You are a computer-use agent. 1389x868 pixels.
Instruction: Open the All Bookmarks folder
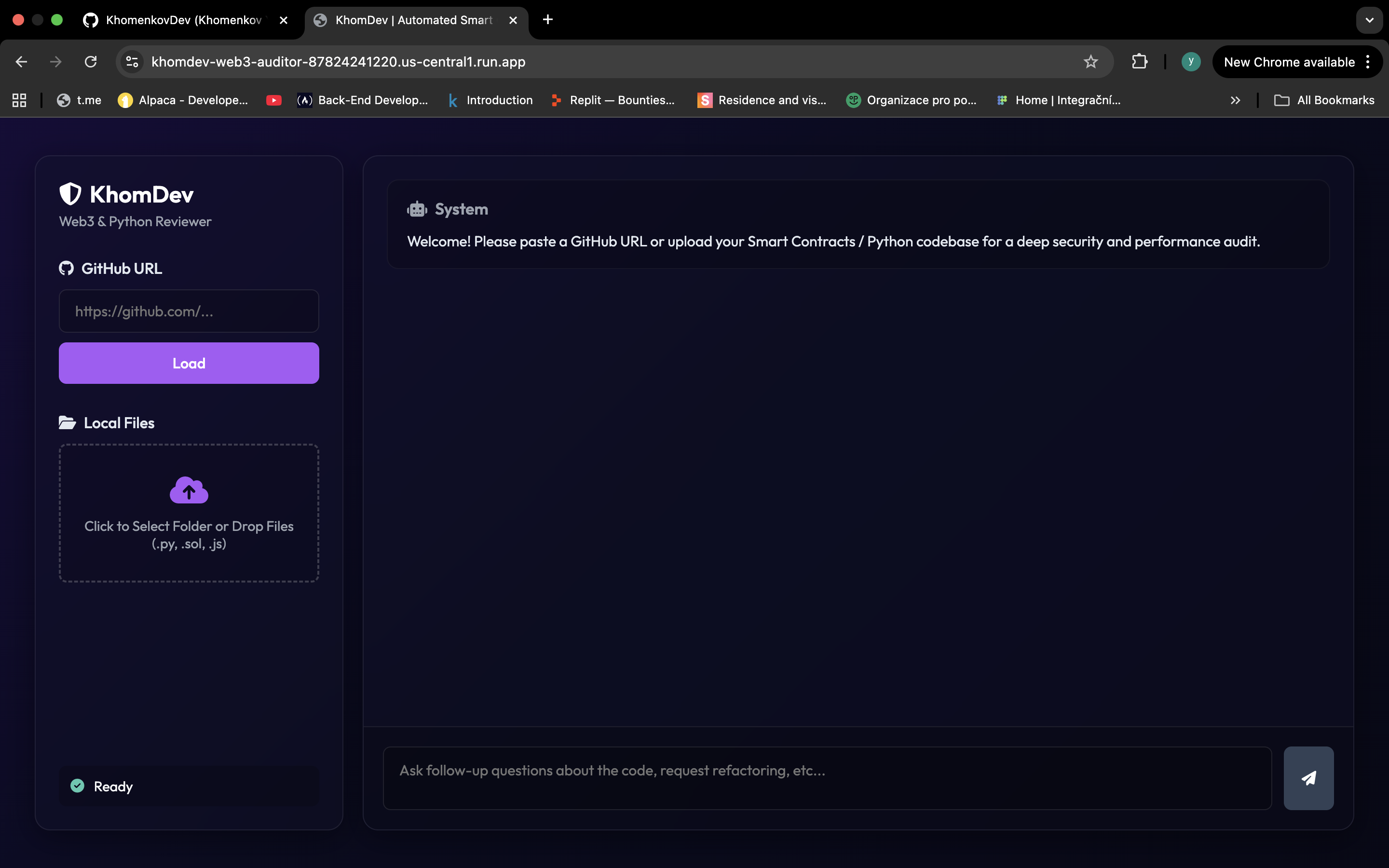pyautogui.click(x=1324, y=100)
